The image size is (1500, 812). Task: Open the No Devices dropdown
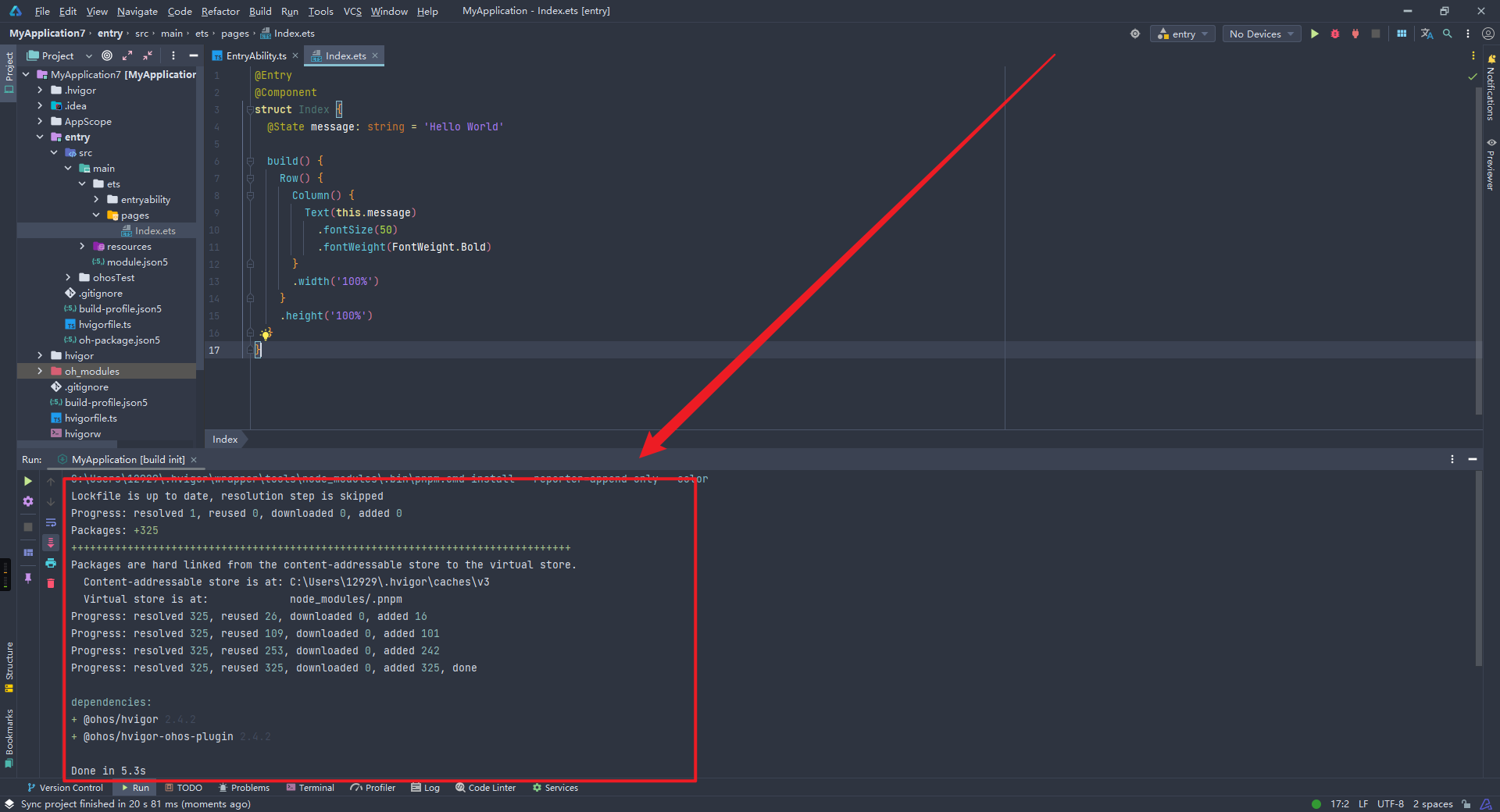click(x=1262, y=34)
